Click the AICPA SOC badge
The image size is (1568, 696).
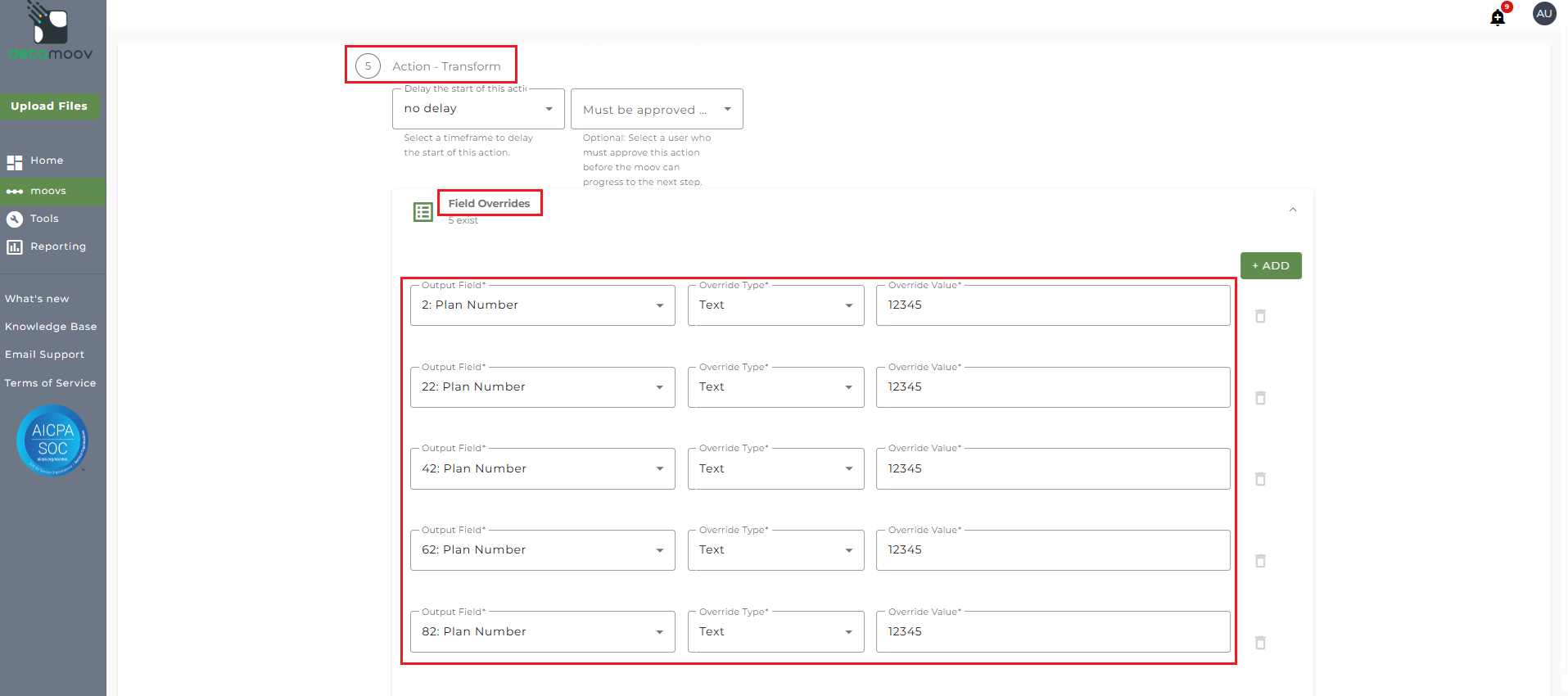(52, 441)
